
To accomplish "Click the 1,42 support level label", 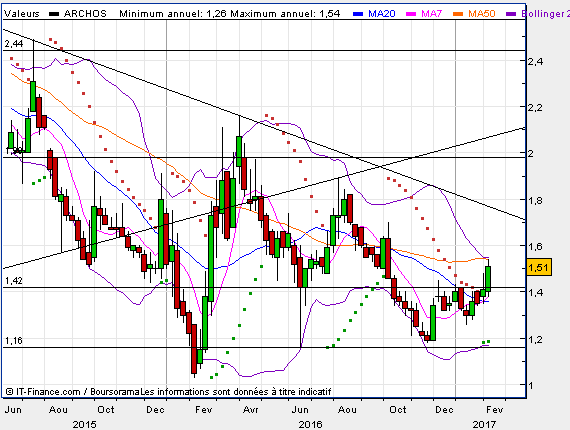I will point(14,281).
